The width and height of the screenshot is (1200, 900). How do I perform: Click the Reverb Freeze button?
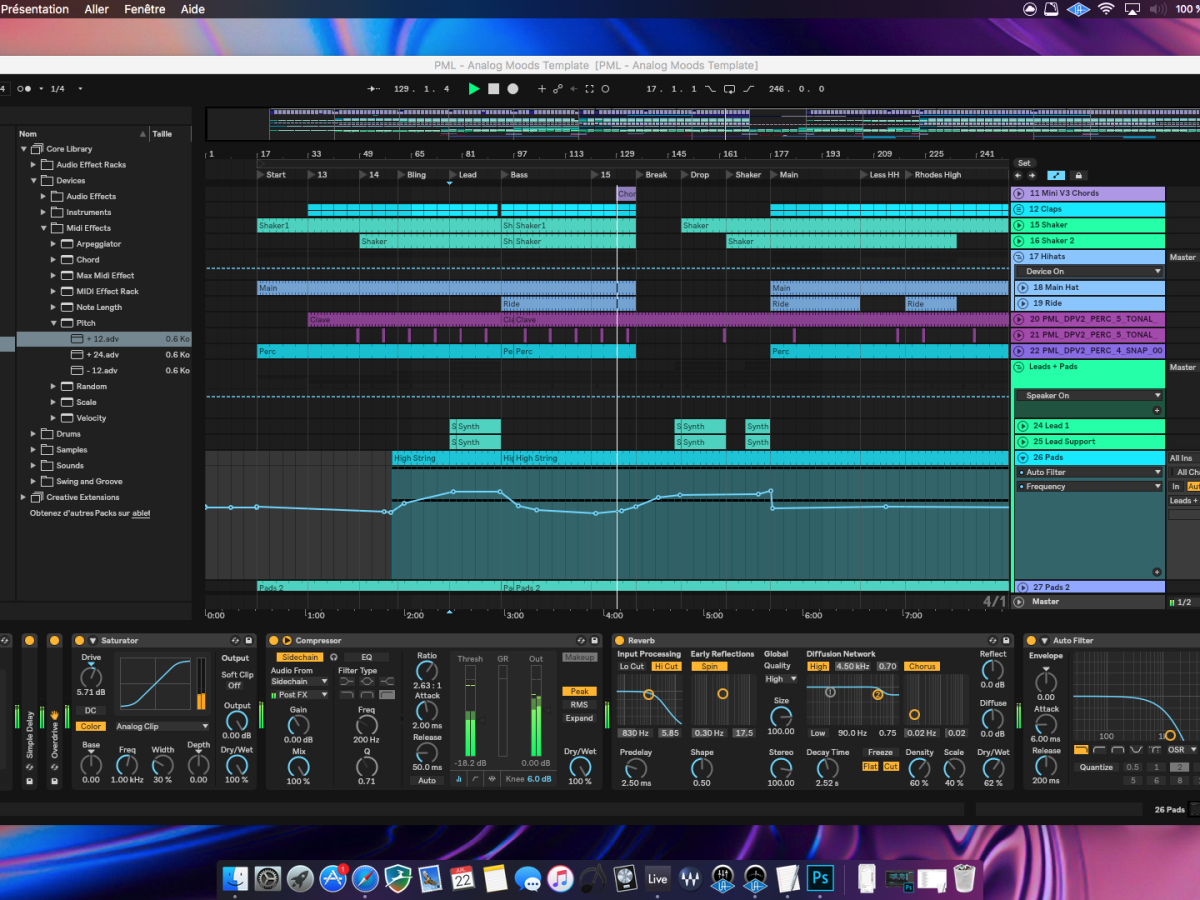pos(880,752)
